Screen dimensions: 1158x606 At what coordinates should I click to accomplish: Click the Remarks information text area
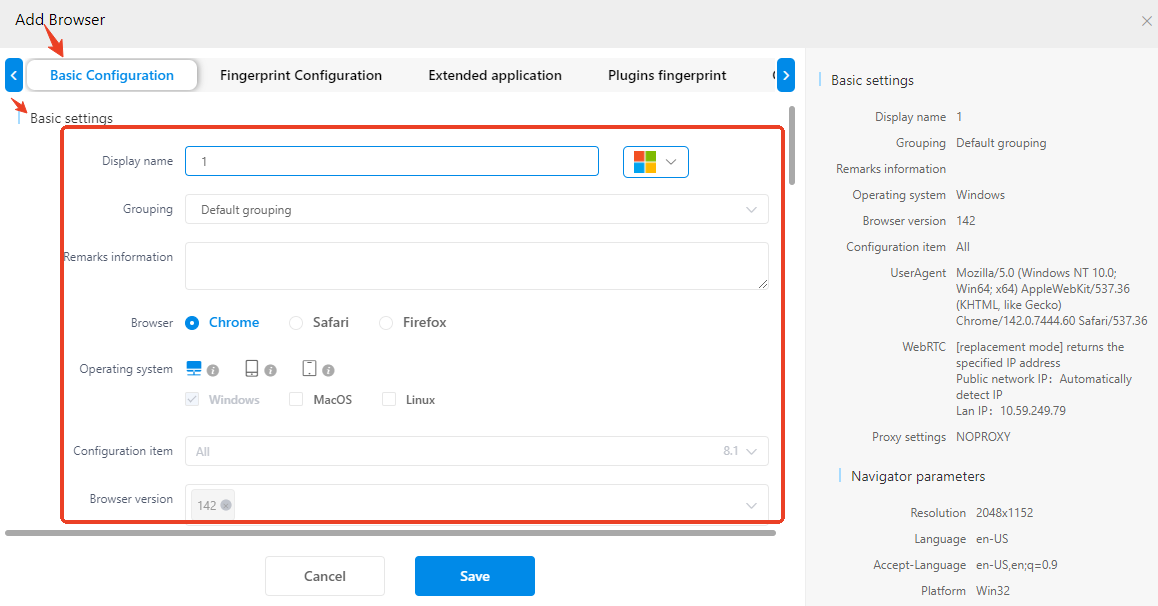[476, 266]
